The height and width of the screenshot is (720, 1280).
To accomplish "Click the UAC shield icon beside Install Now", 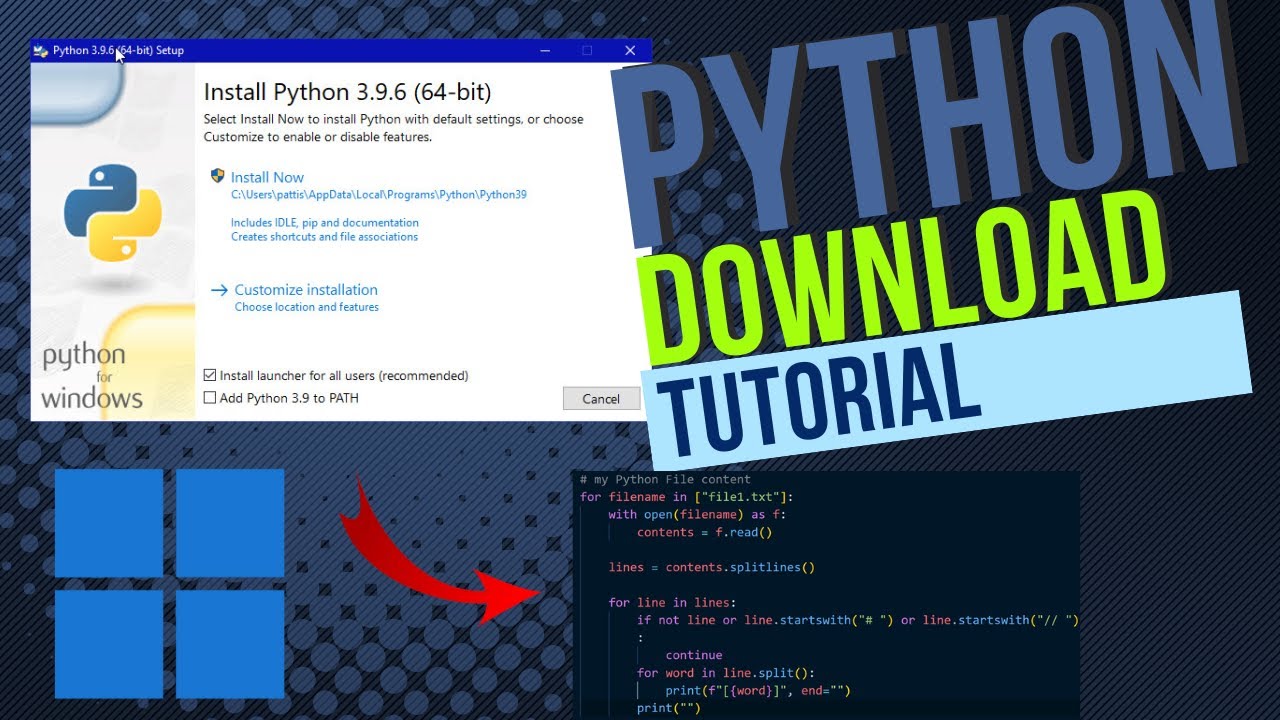I will (x=217, y=176).
